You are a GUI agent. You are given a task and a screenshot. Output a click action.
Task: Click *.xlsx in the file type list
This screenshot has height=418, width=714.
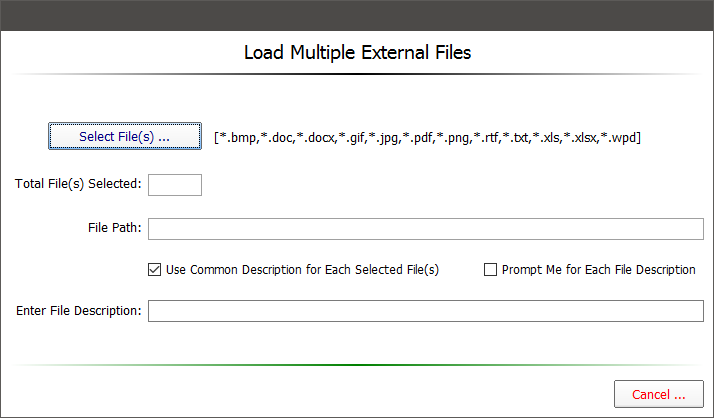point(580,137)
